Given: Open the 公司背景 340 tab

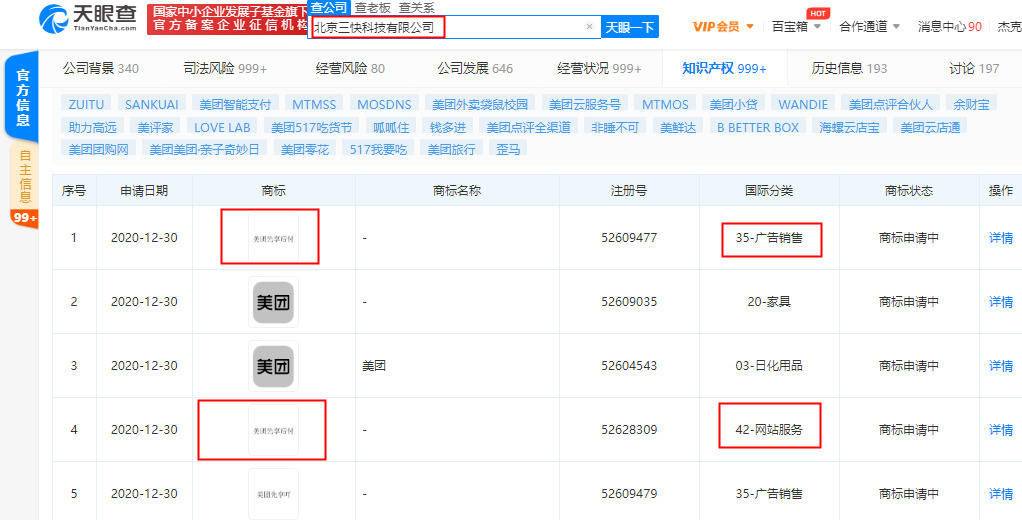Looking at the screenshot, I should click(x=100, y=68).
